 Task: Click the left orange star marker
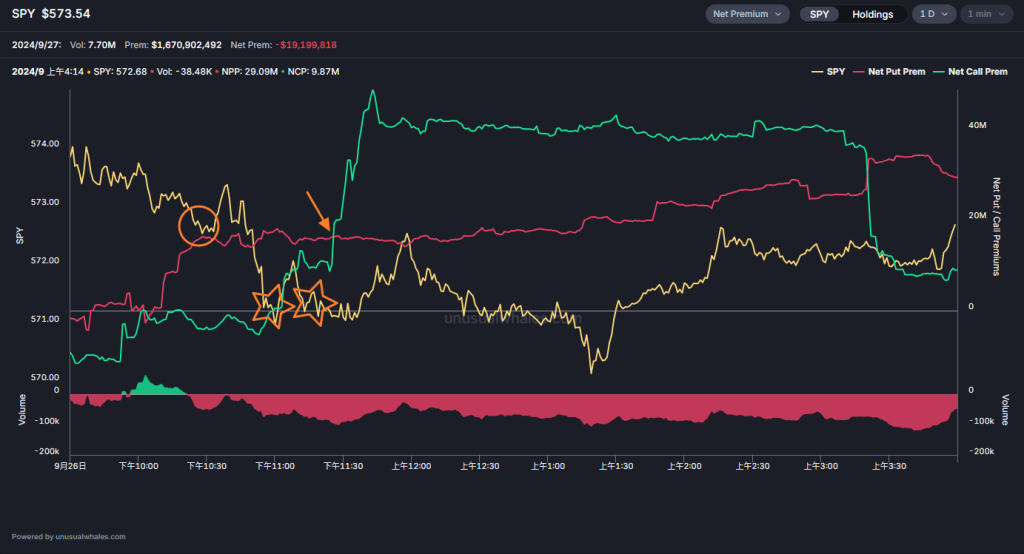pos(270,304)
